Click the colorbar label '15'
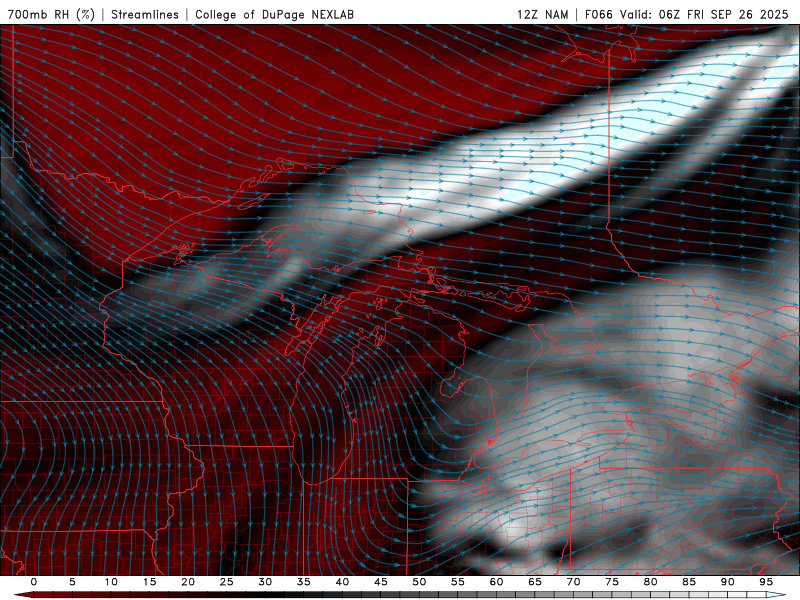This screenshot has height=600, width=800. click(x=149, y=582)
